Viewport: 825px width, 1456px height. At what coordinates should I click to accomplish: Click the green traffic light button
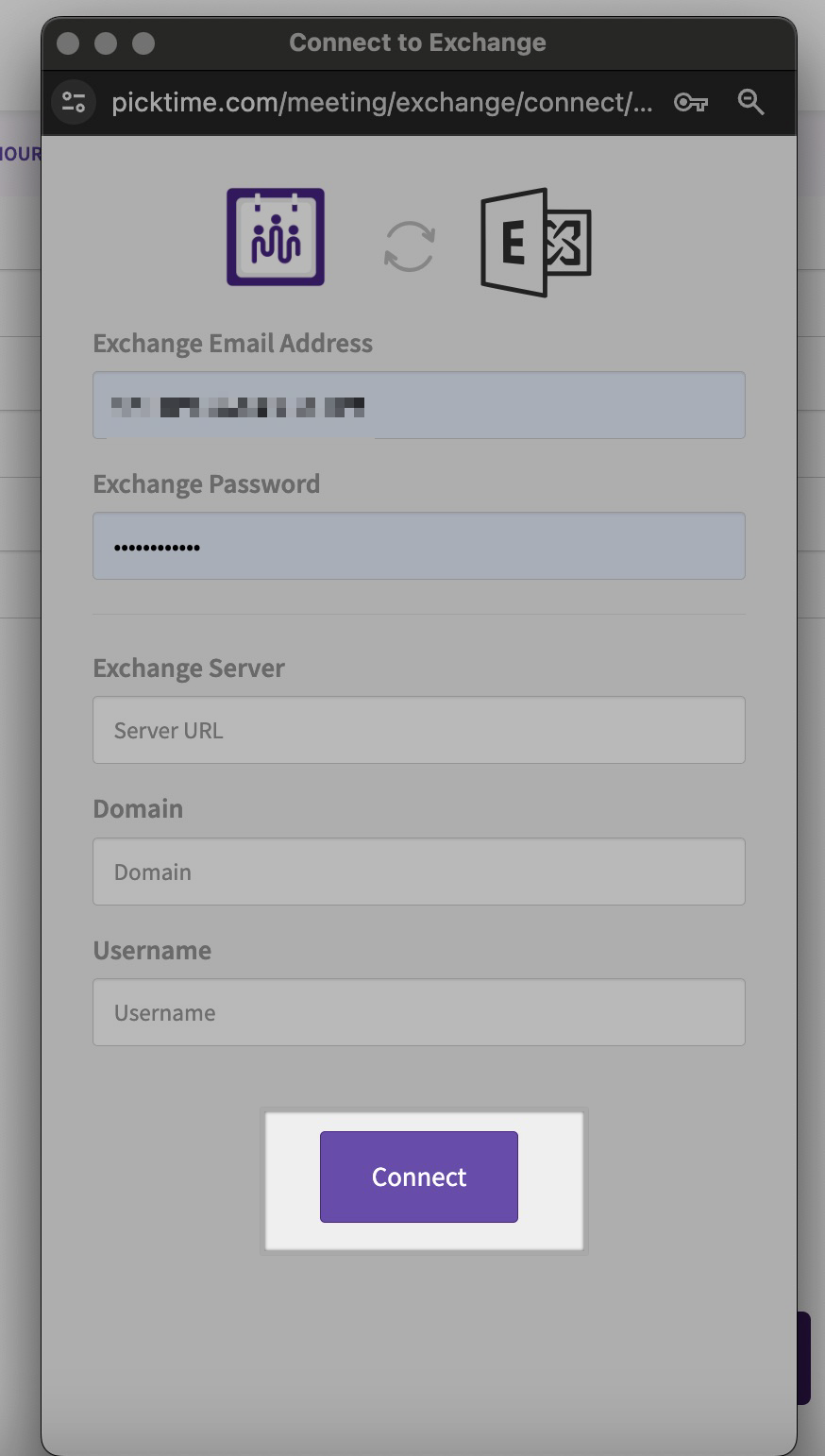coord(143,42)
